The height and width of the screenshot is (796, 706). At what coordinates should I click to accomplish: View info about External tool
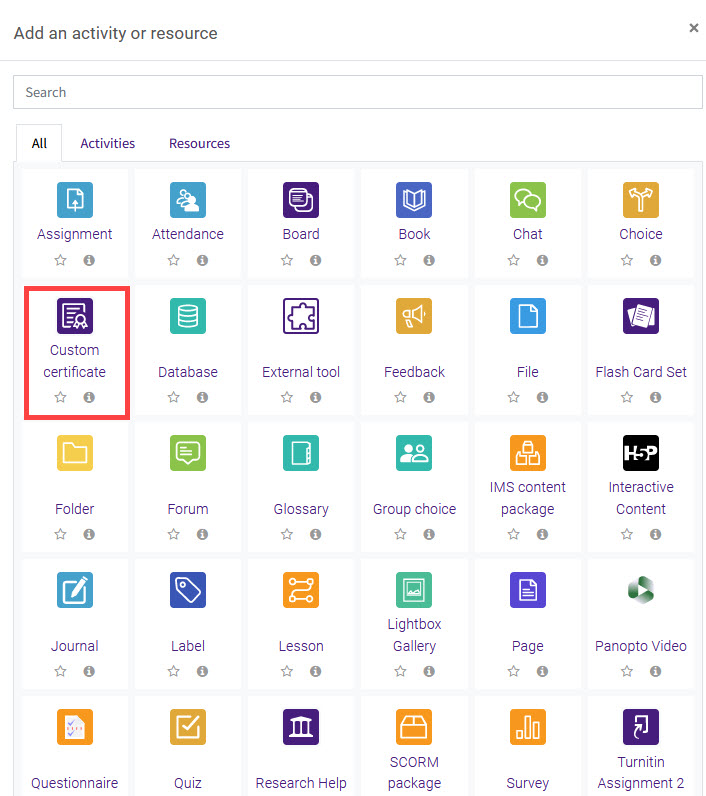click(x=316, y=397)
